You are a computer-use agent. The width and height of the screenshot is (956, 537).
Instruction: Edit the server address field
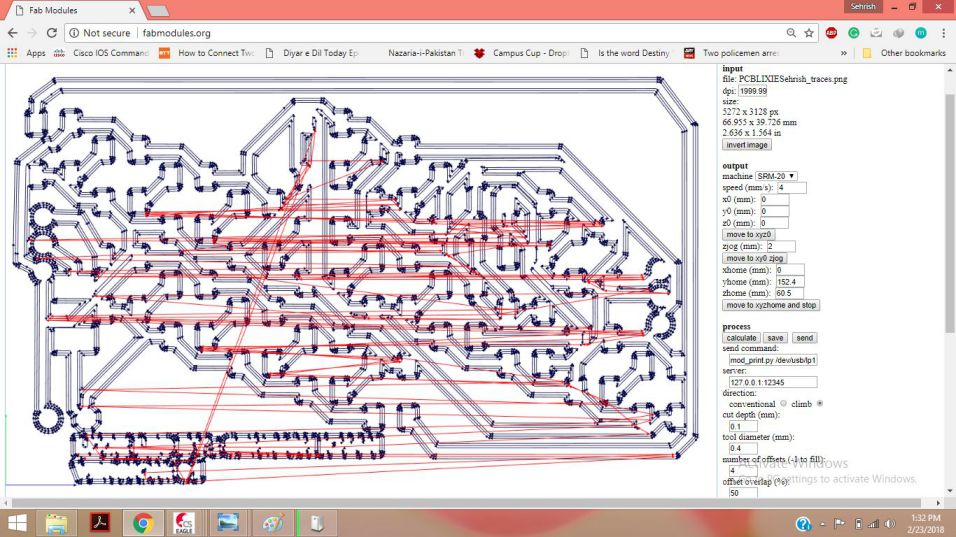pos(773,382)
